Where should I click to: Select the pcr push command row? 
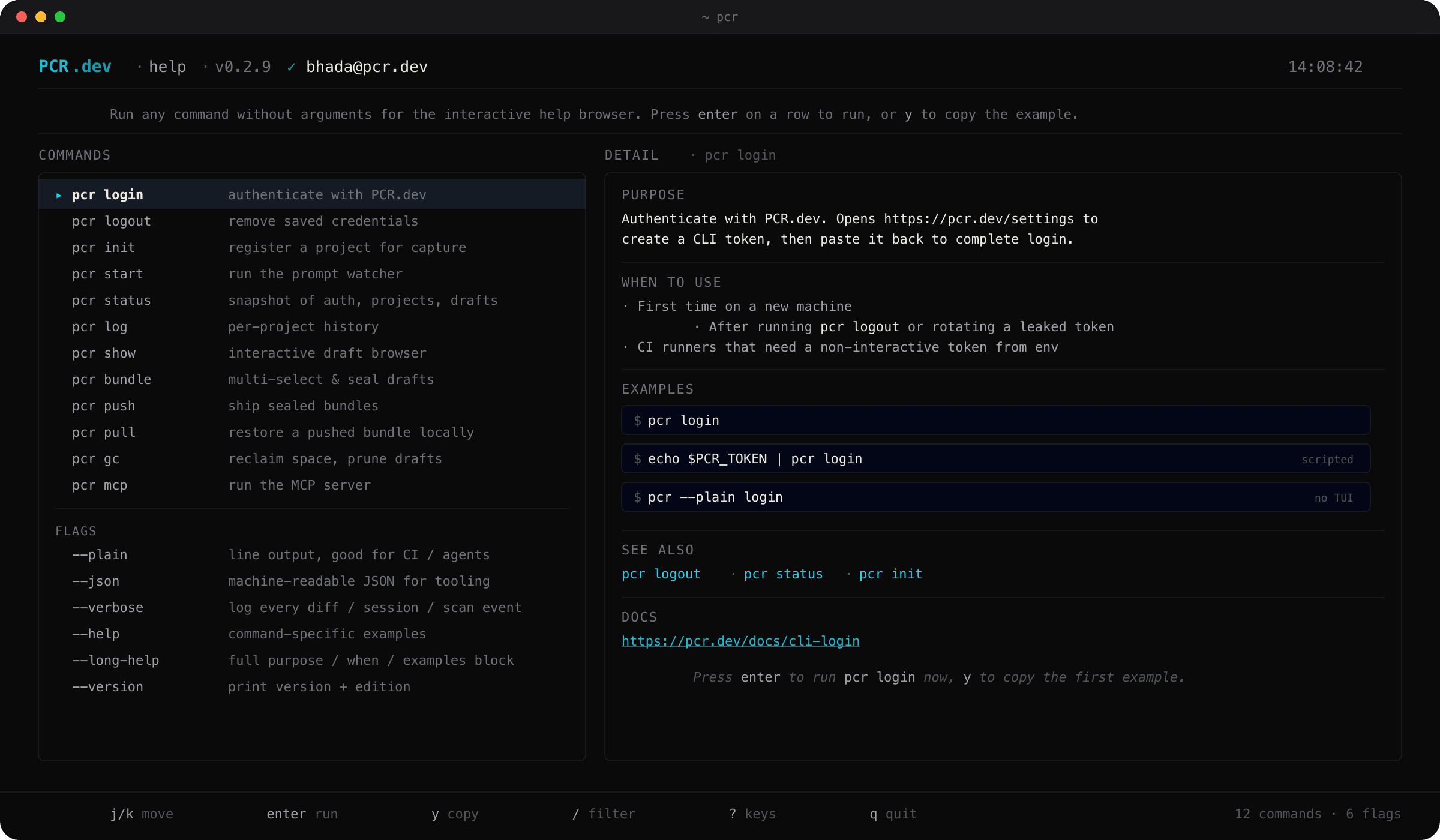click(x=312, y=406)
